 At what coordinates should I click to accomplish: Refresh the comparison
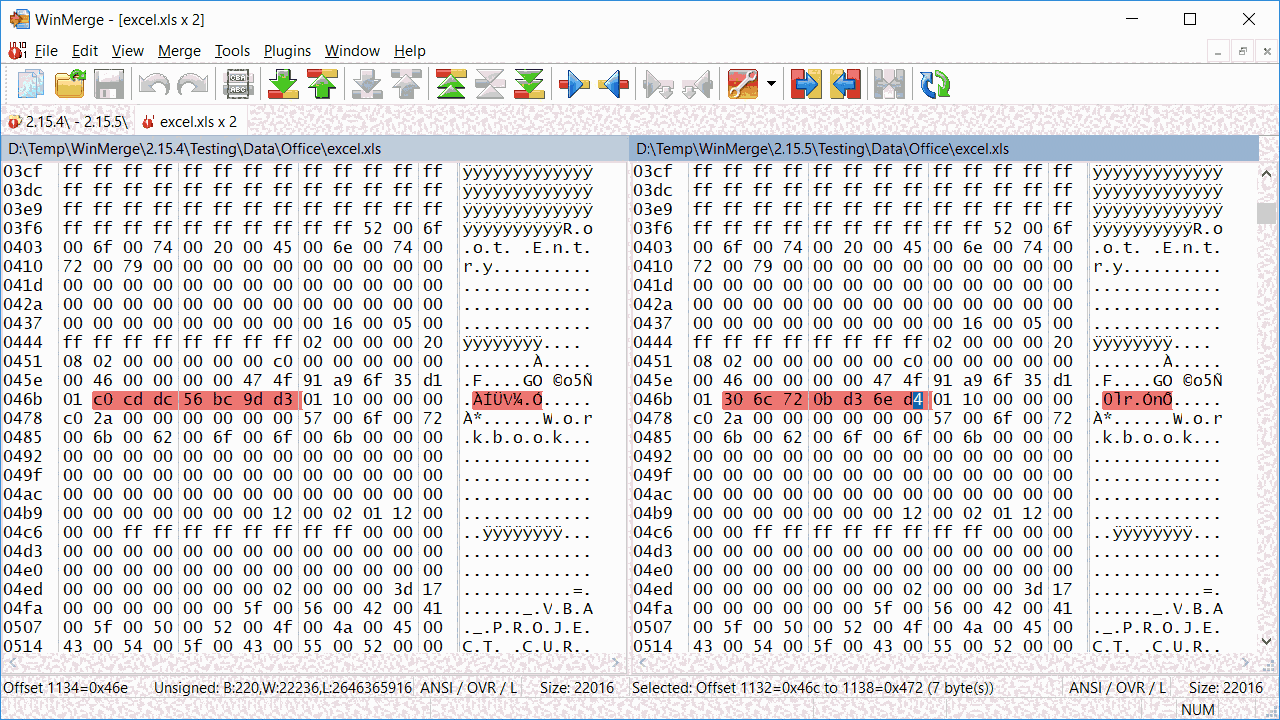(933, 84)
